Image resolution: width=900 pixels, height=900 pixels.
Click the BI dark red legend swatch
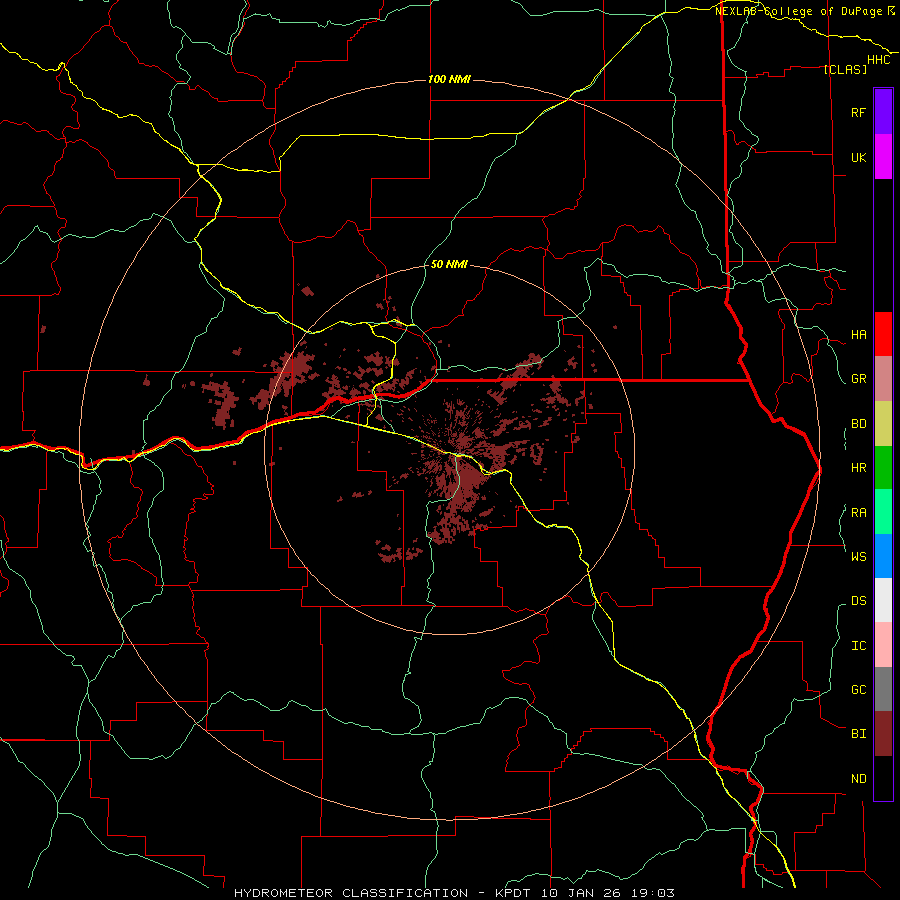coord(883,734)
